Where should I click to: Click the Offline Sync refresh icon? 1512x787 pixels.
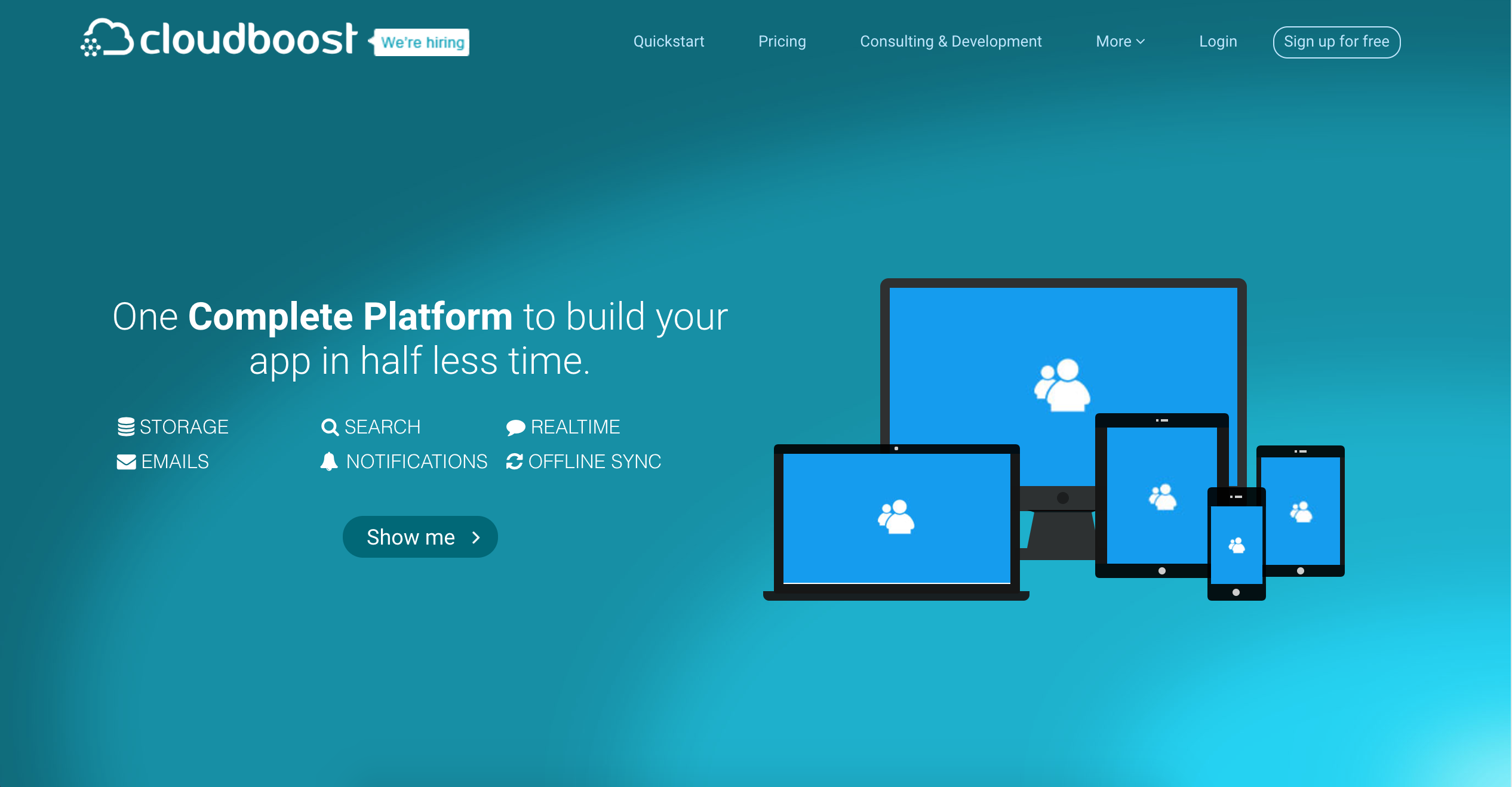[514, 462]
